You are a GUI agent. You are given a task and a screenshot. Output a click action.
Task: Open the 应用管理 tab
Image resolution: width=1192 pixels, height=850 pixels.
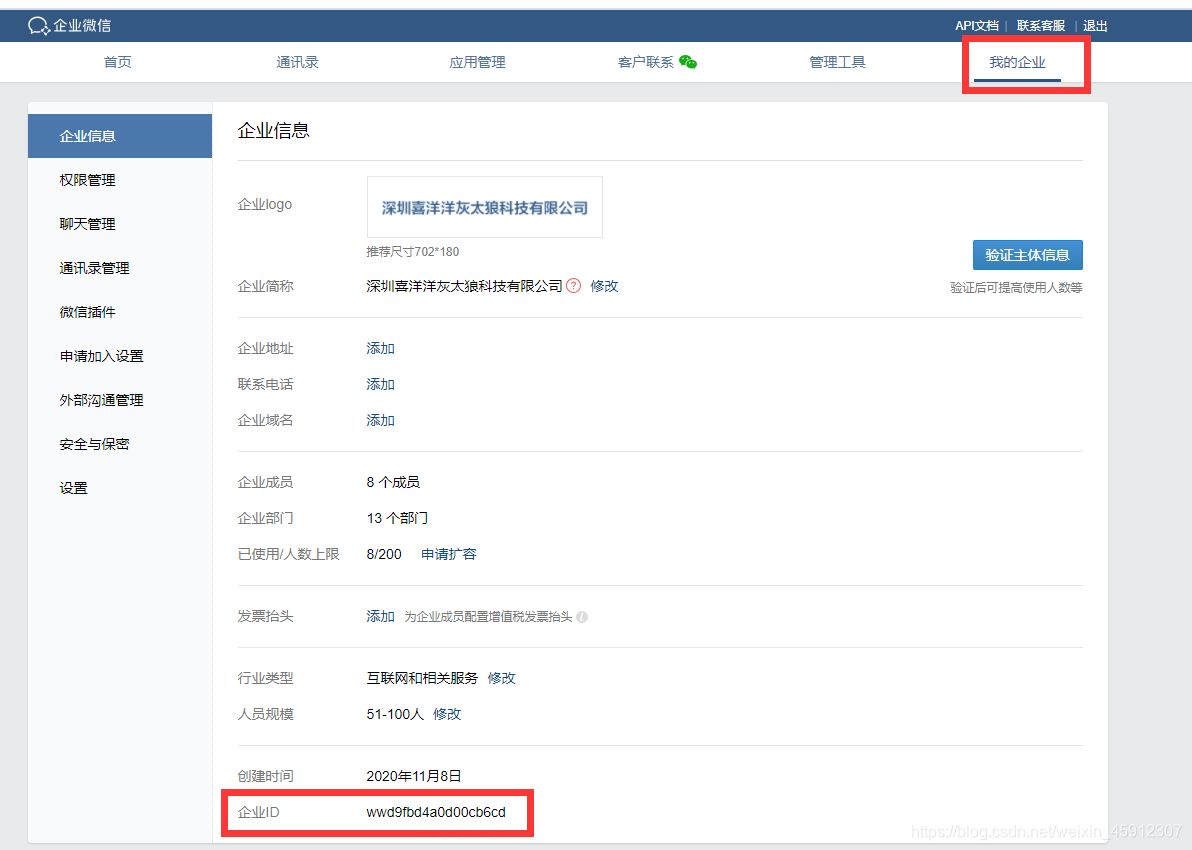[x=477, y=62]
